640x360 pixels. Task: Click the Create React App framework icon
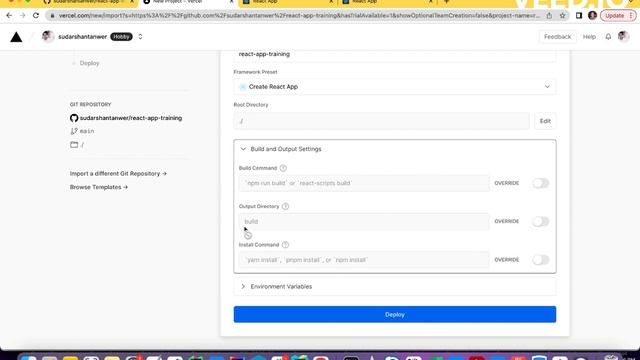243,87
